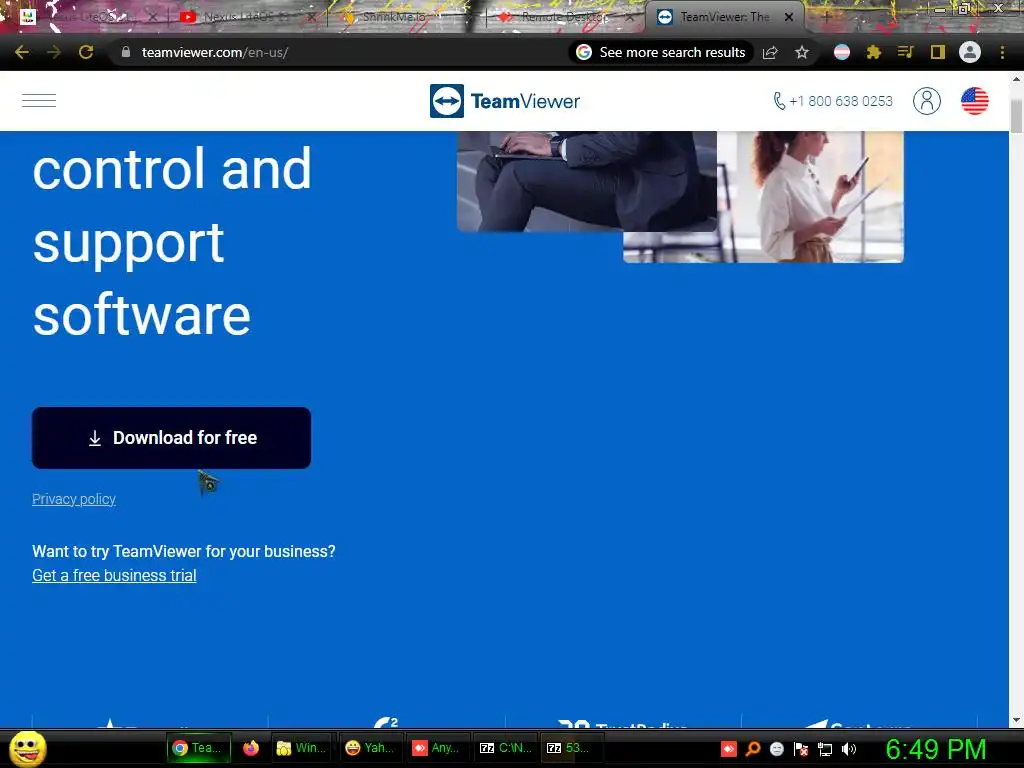Click the page vertical scrollbar thumb
The width and height of the screenshot is (1024, 768).
tap(1016, 116)
